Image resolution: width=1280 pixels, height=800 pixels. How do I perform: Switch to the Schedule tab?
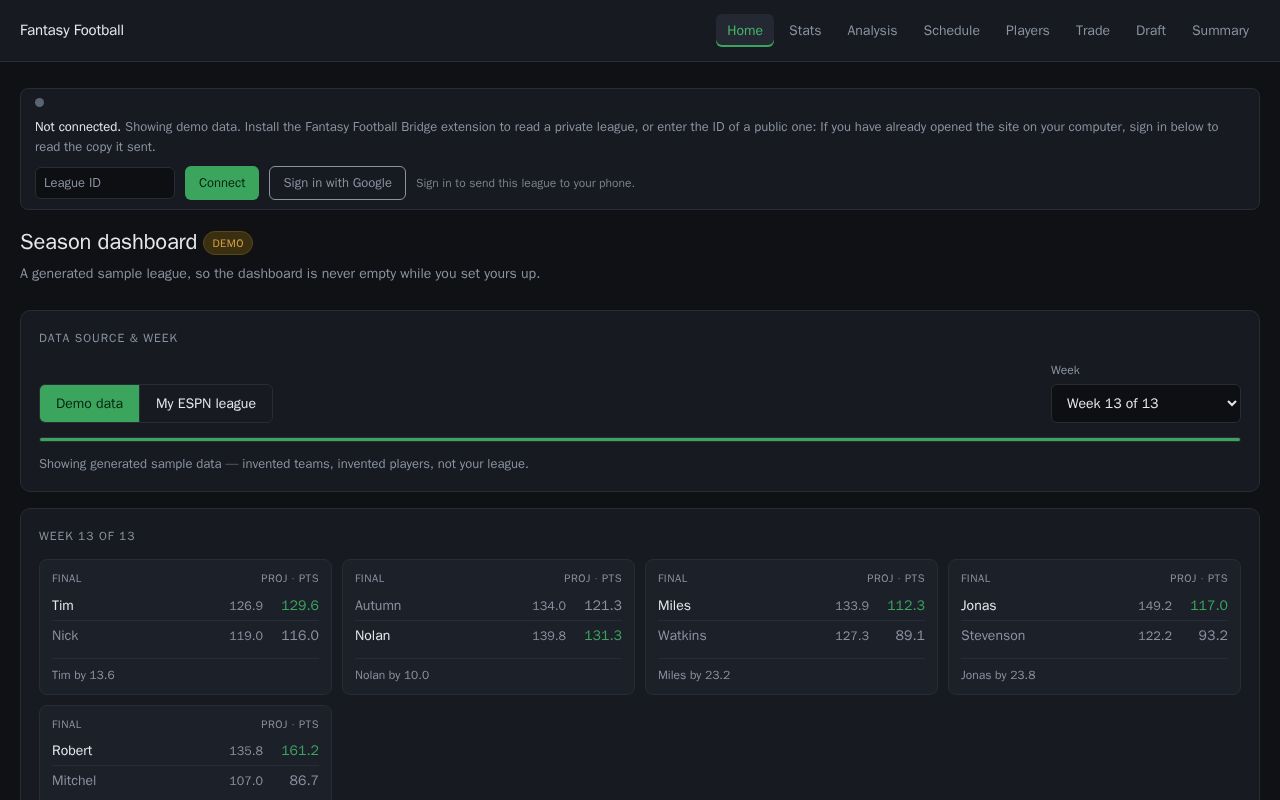[951, 30]
